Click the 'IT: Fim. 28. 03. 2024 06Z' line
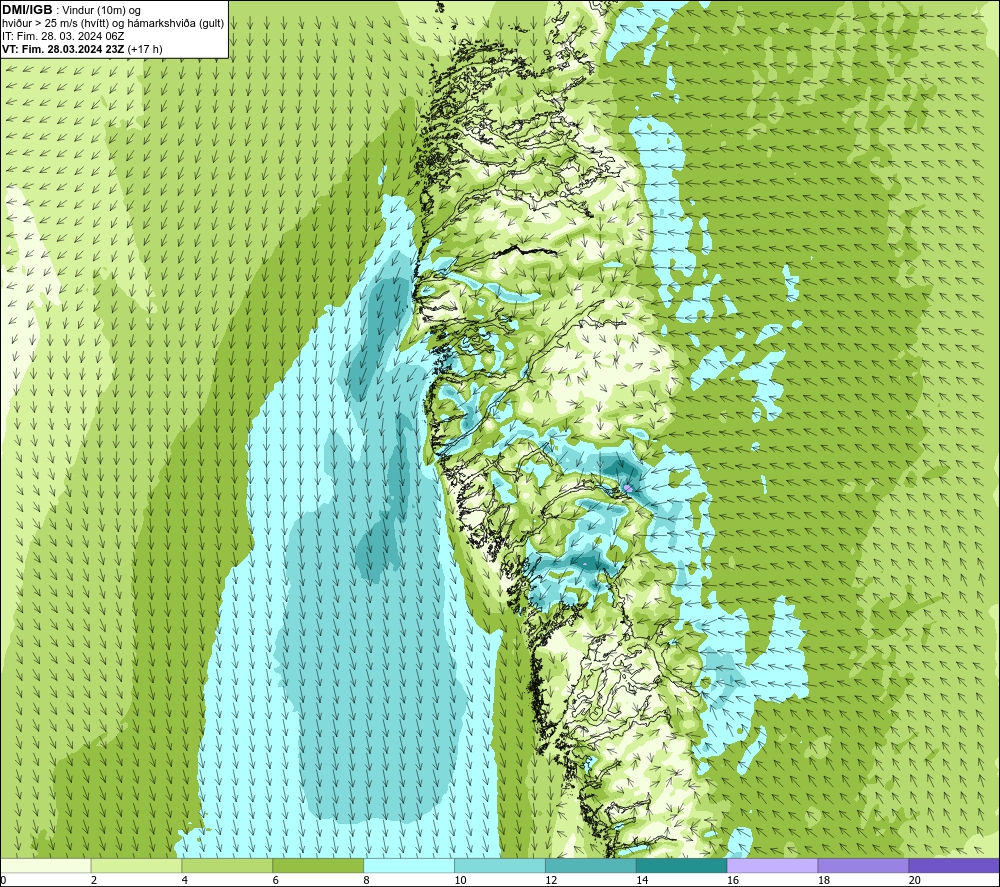The image size is (1000, 887). (x=62, y=36)
